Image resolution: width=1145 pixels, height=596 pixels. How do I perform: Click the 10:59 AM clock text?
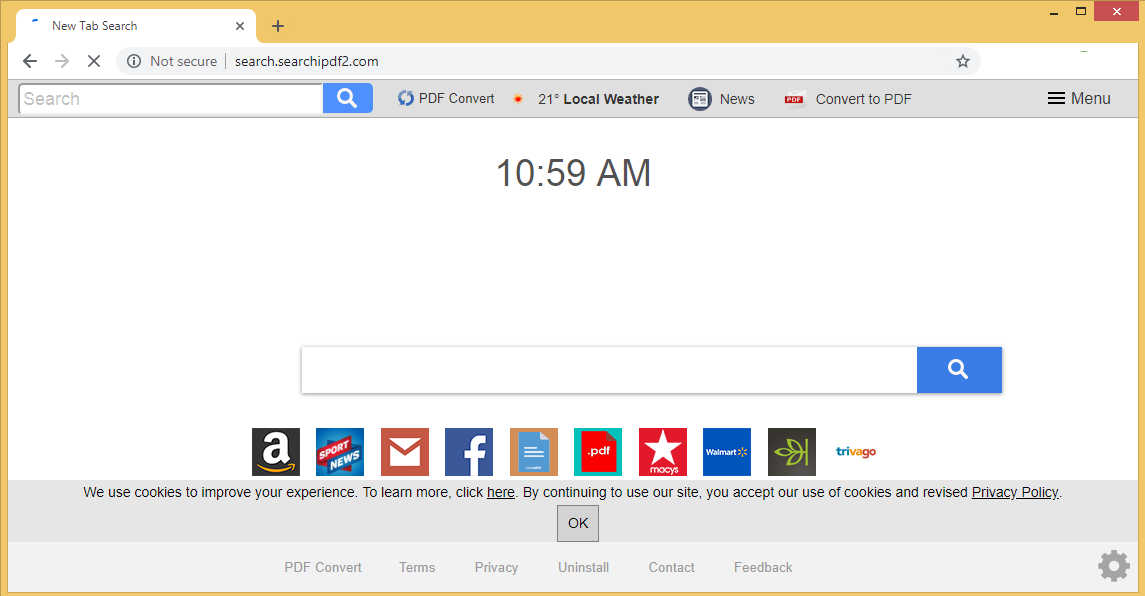573,173
